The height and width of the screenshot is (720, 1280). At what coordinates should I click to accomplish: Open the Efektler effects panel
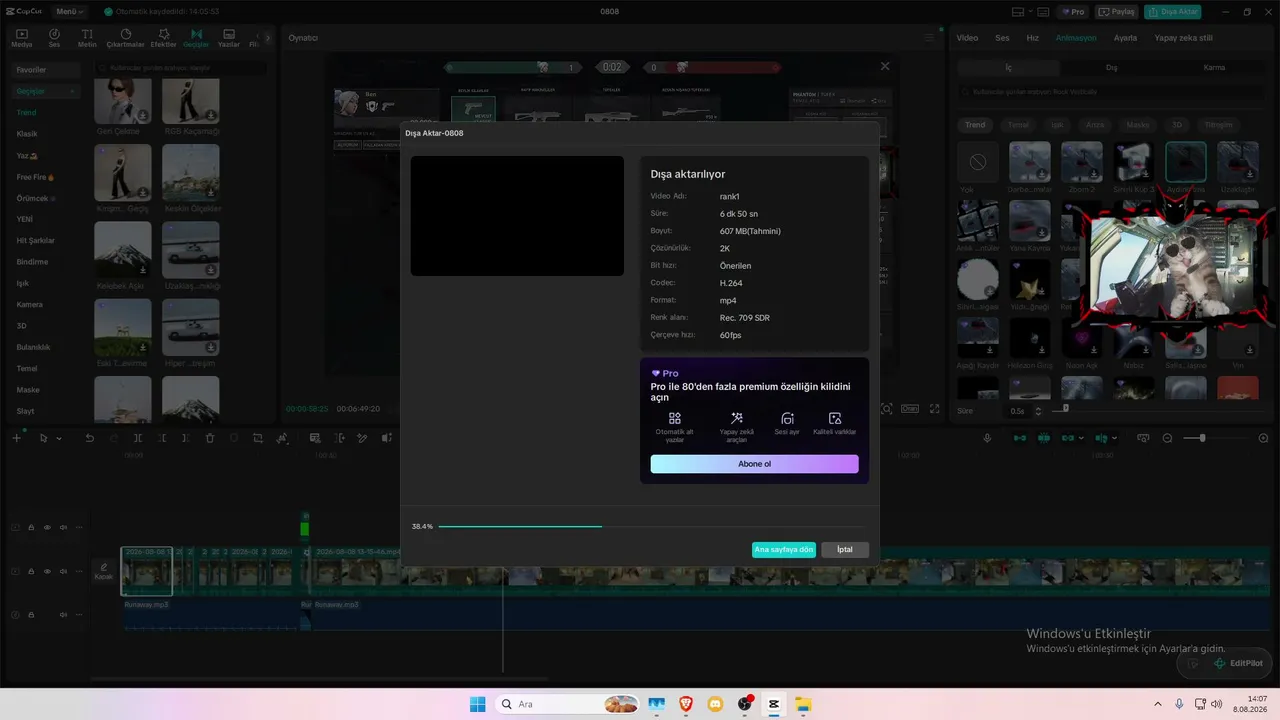[163, 38]
